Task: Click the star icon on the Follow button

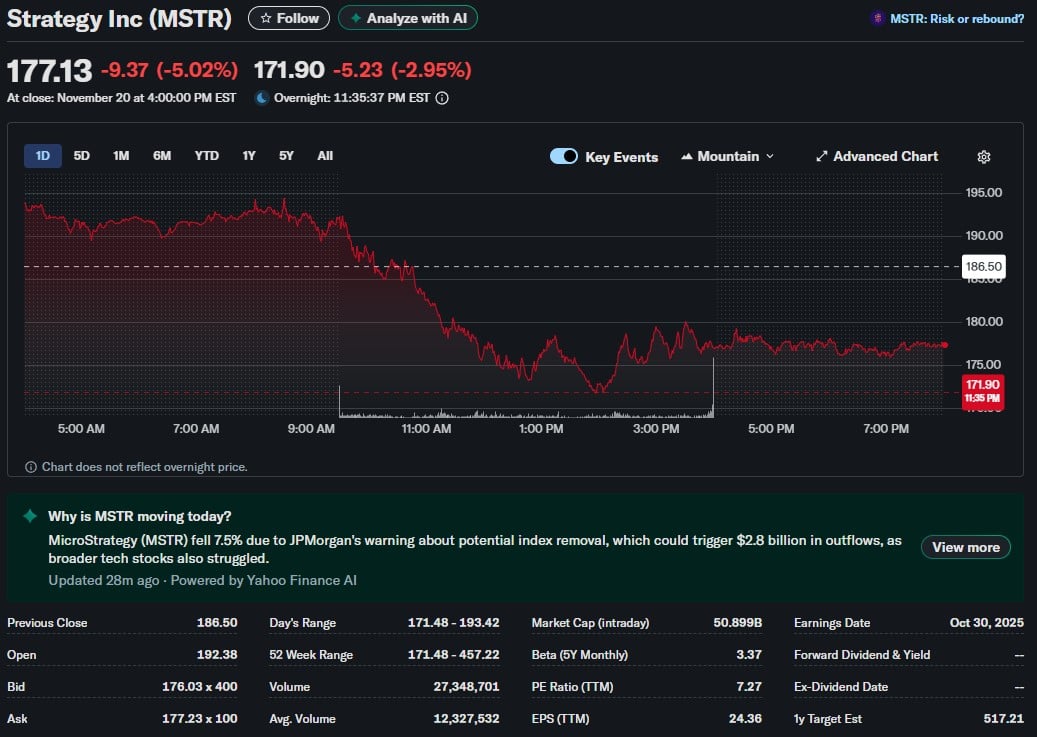Action: coord(266,17)
